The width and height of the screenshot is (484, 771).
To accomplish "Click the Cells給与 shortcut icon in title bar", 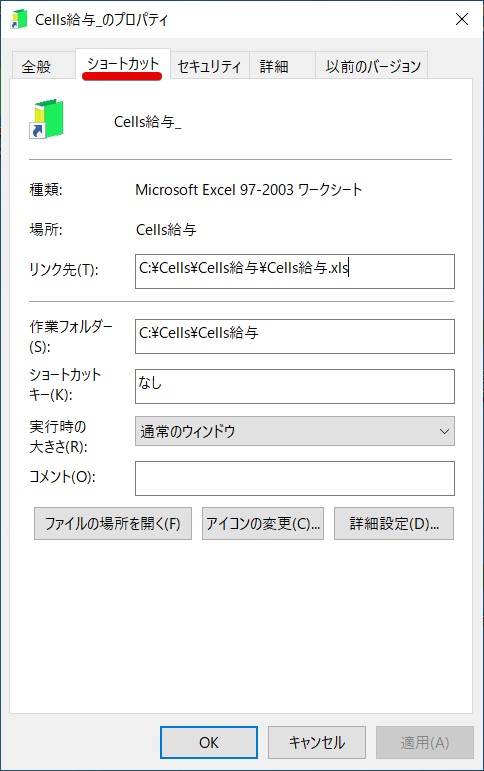I will coord(19,19).
